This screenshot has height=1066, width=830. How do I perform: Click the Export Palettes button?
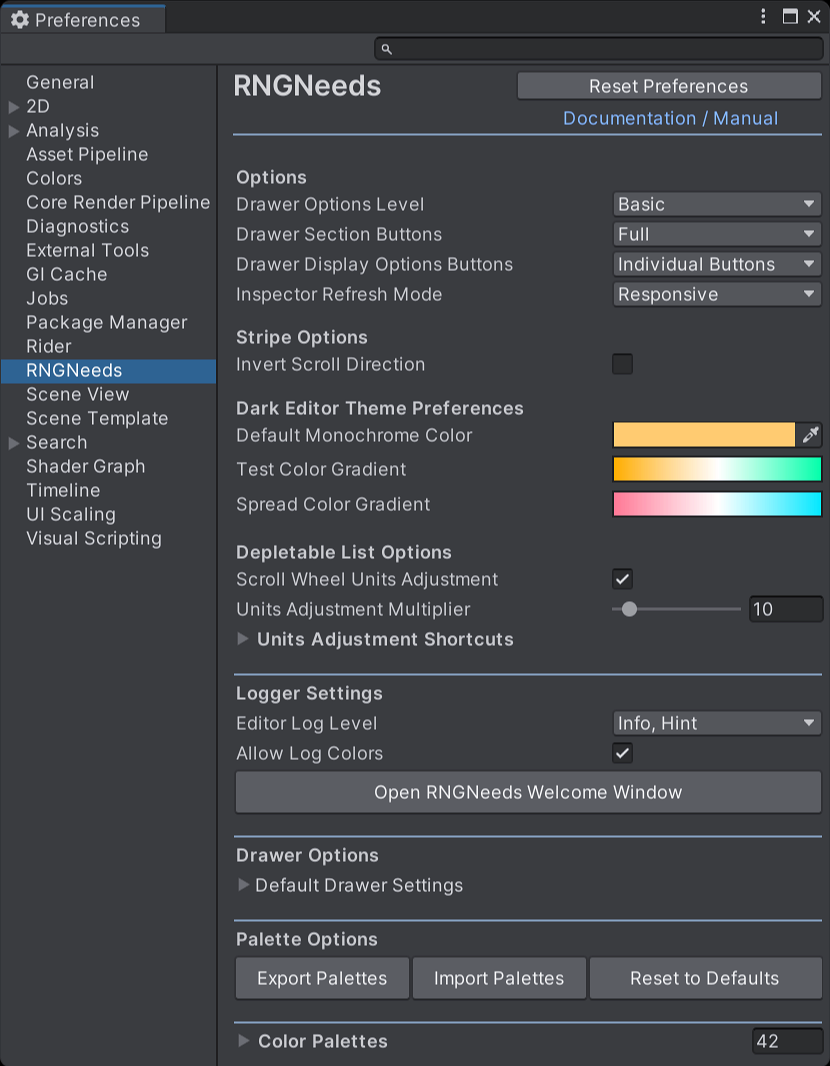tap(322, 978)
